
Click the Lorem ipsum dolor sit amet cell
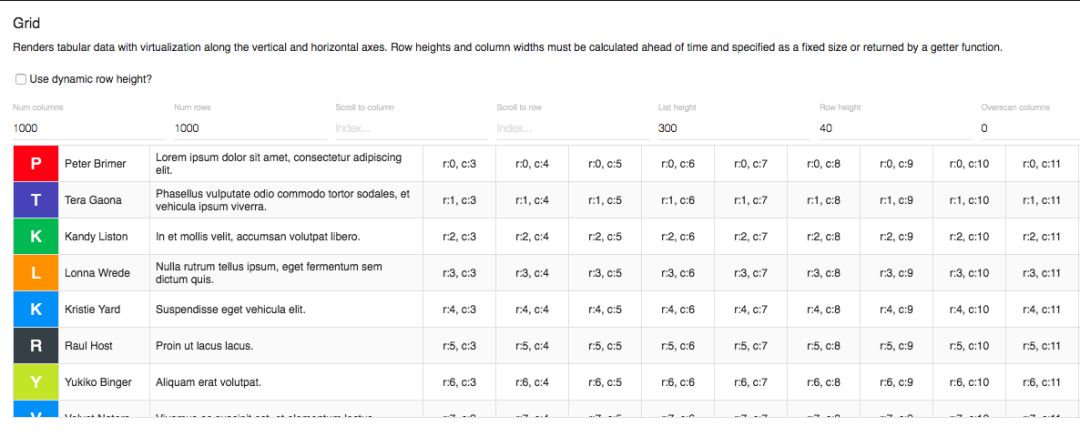[x=286, y=163]
